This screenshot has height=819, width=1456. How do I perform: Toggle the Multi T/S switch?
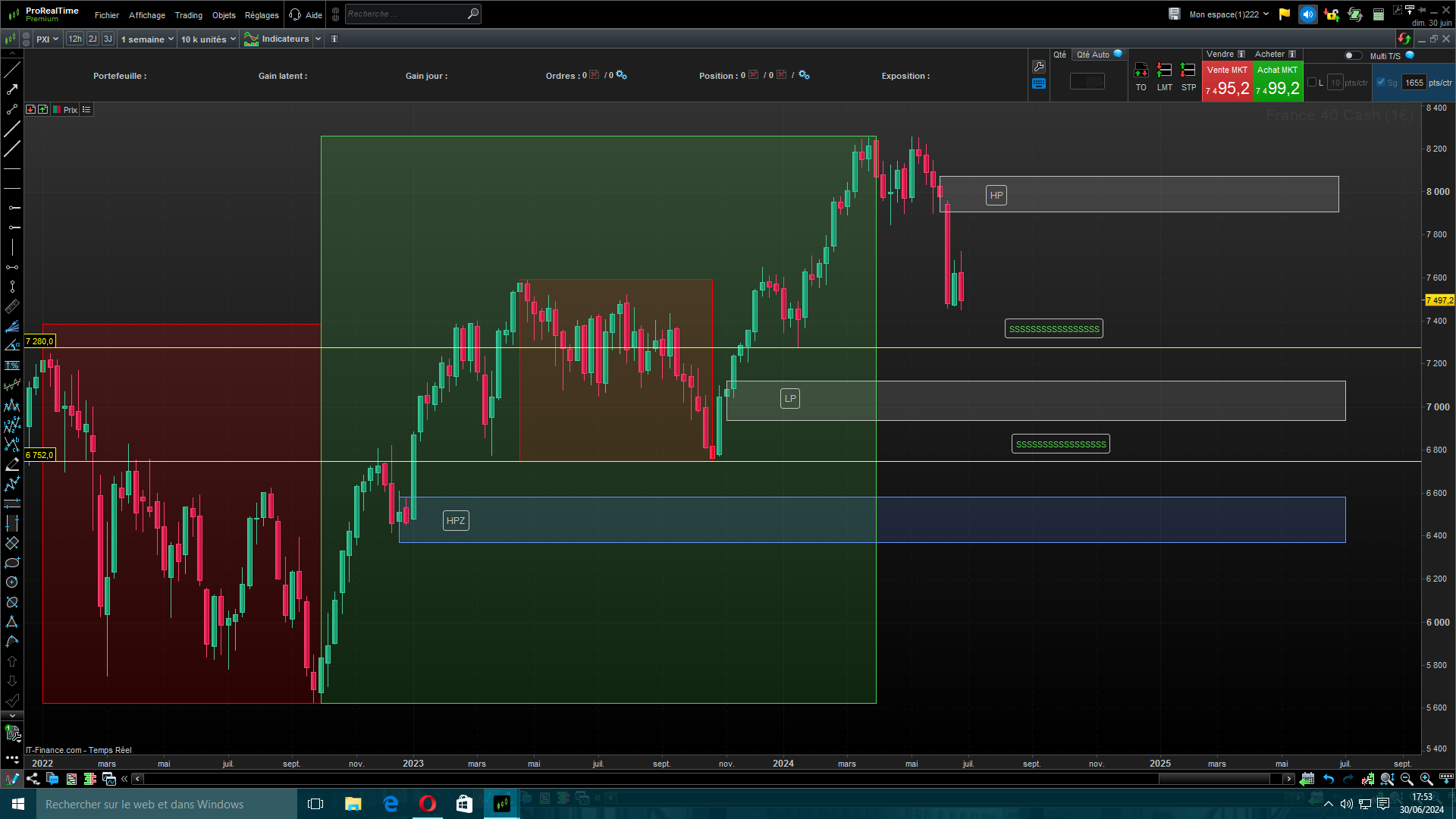coord(1352,55)
